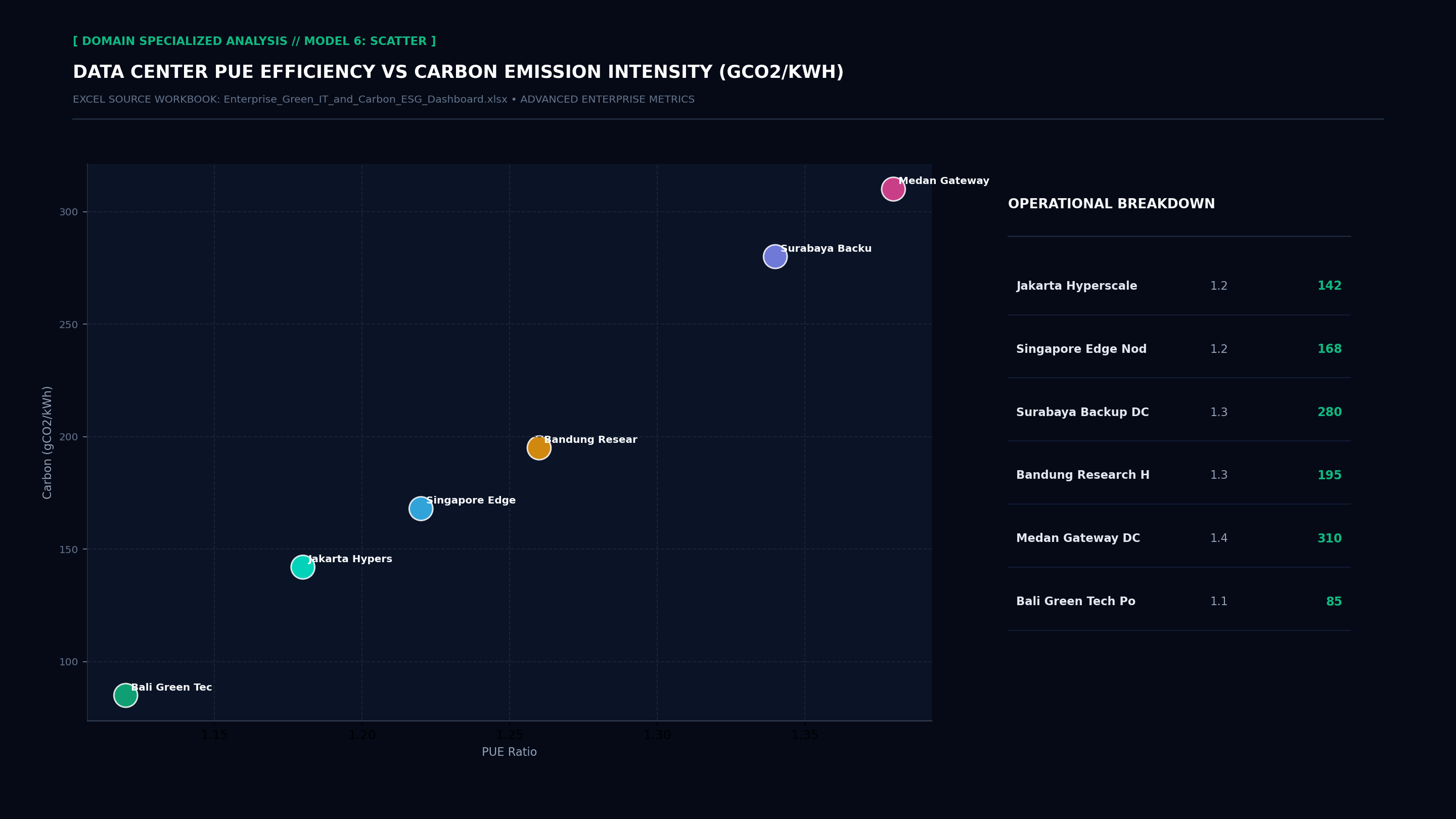Viewport: 1456px width, 819px height.
Task: Click the Medan Gateway pink data point
Action: click(x=893, y=189)
